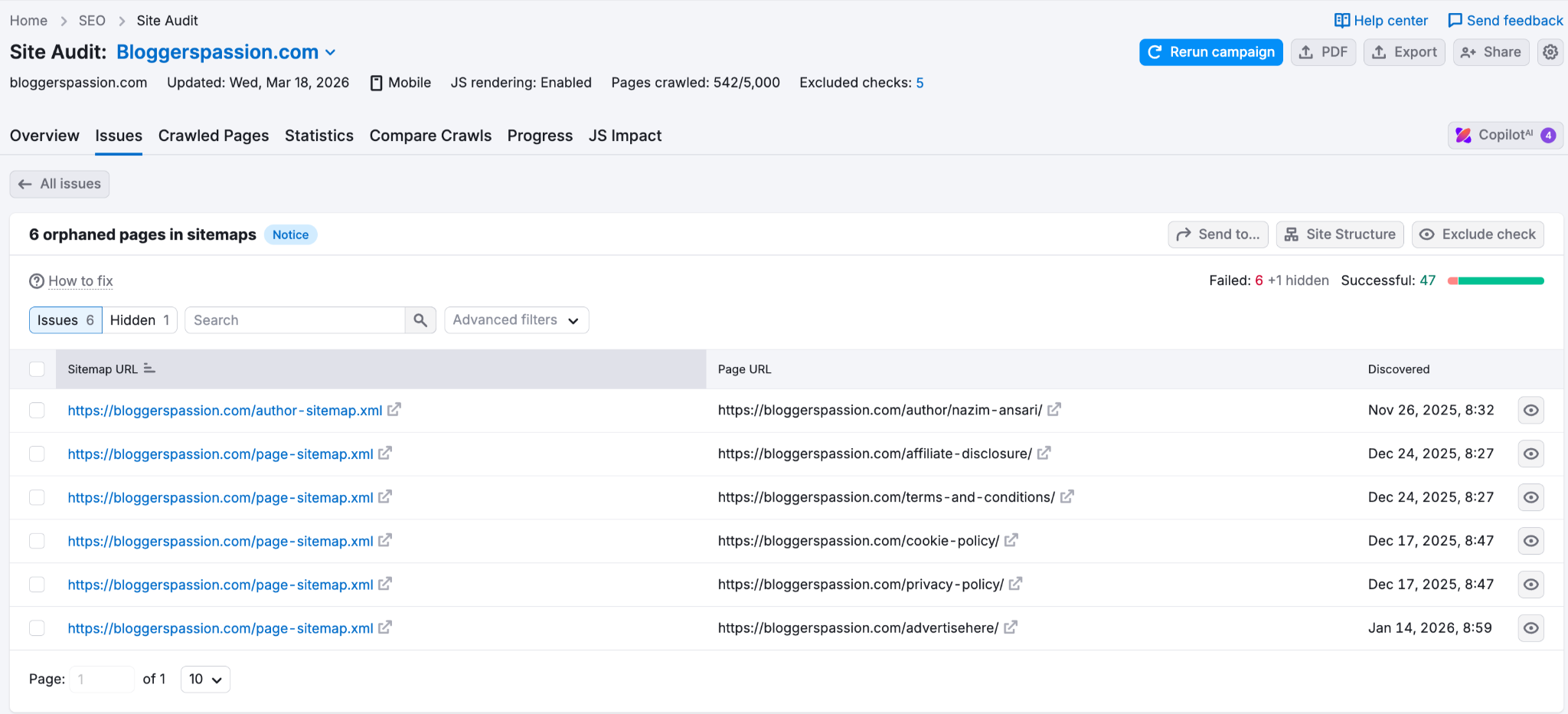The image size is (1568, 714).
Task: Click the page number input field
Action: pos(102,679)
